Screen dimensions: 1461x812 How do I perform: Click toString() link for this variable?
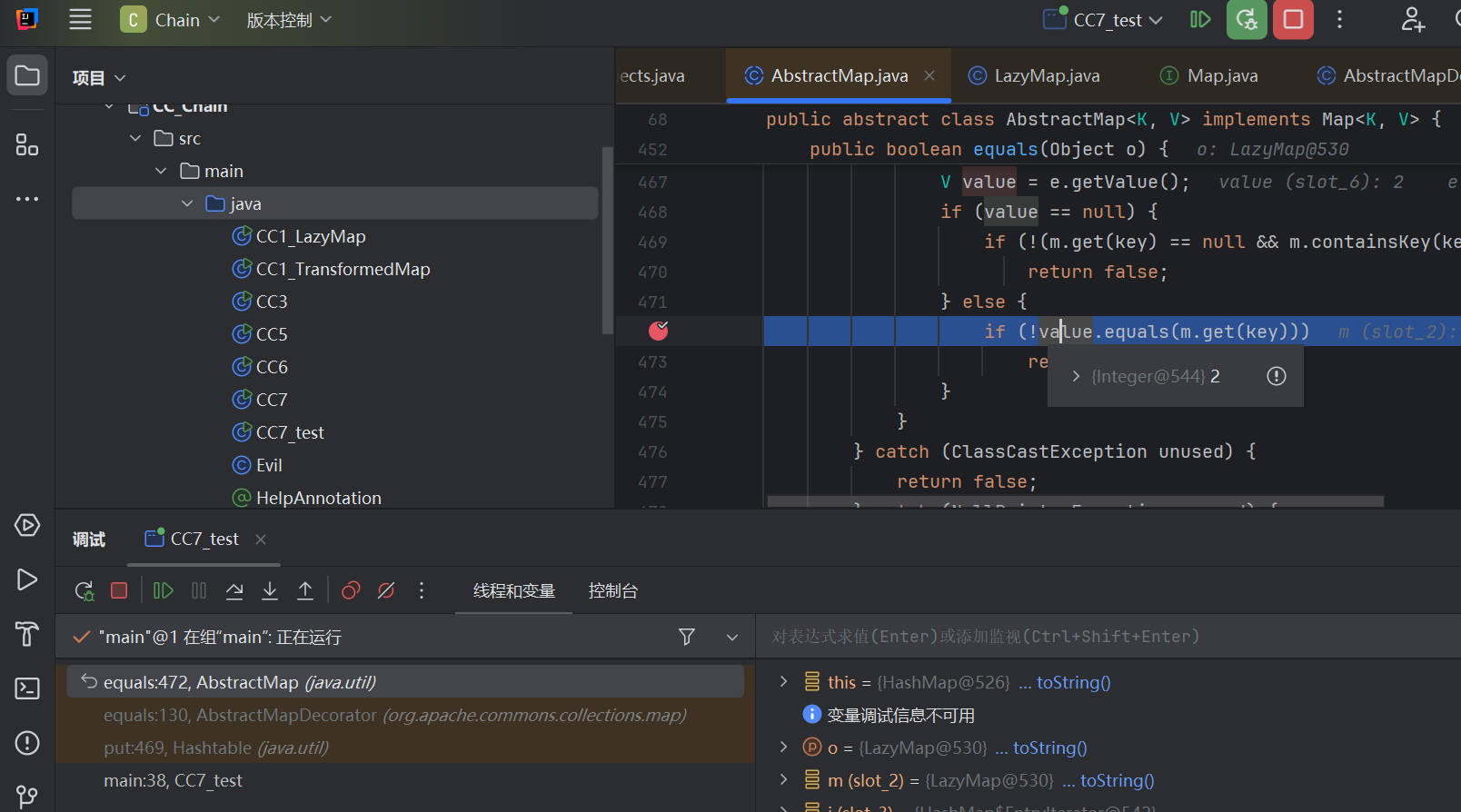point(1073,682)
